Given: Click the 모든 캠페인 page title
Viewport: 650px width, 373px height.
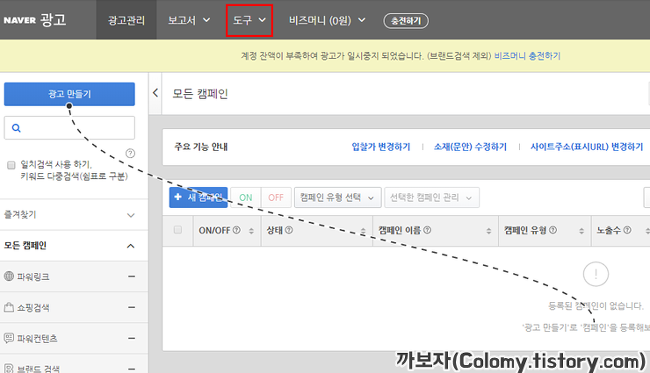Looking at the screenshot, I should [x=200, y=94].
